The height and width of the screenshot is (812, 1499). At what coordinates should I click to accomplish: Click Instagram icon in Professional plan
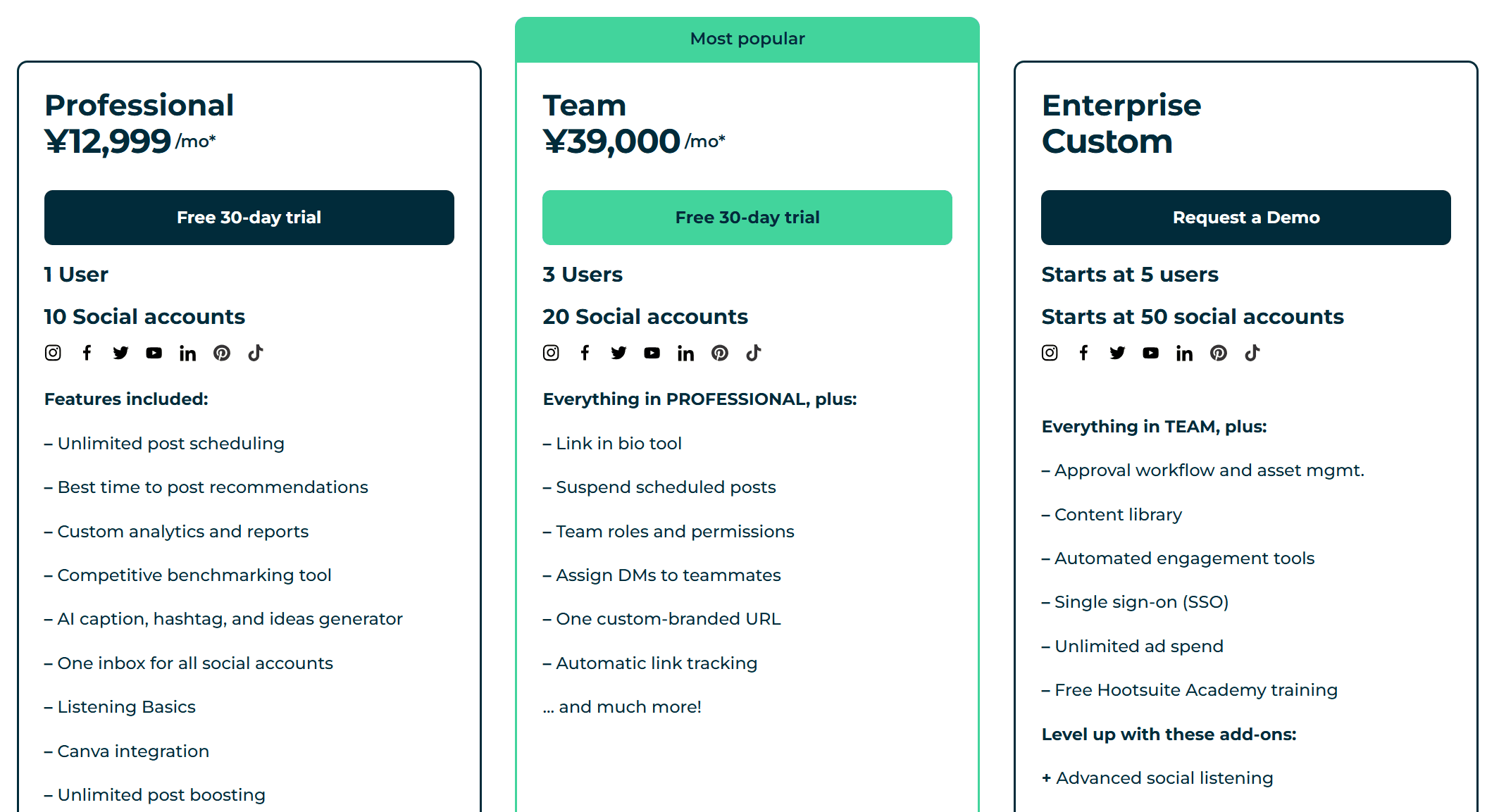pyautogui.click(x=53, y=353)
